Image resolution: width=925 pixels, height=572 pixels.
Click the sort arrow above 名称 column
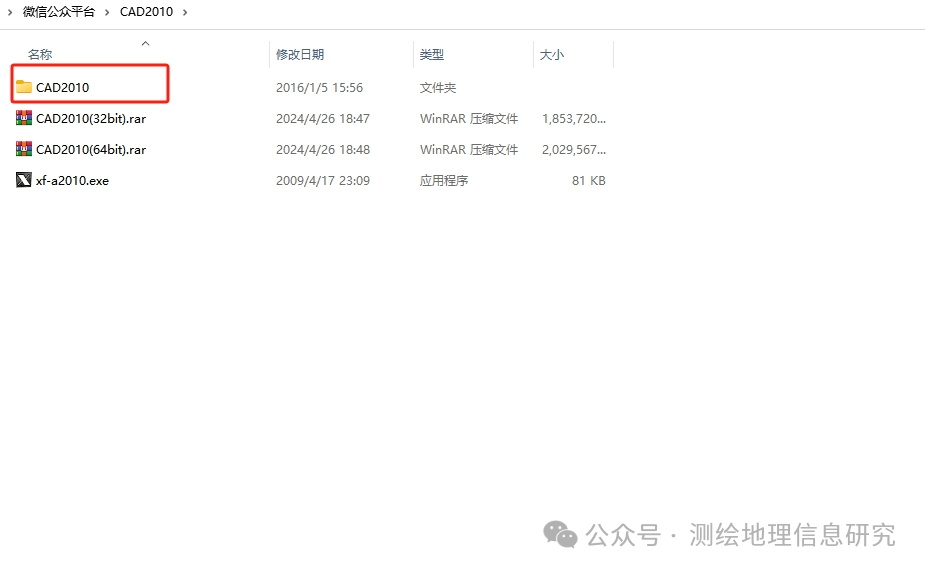pos(146,43)
